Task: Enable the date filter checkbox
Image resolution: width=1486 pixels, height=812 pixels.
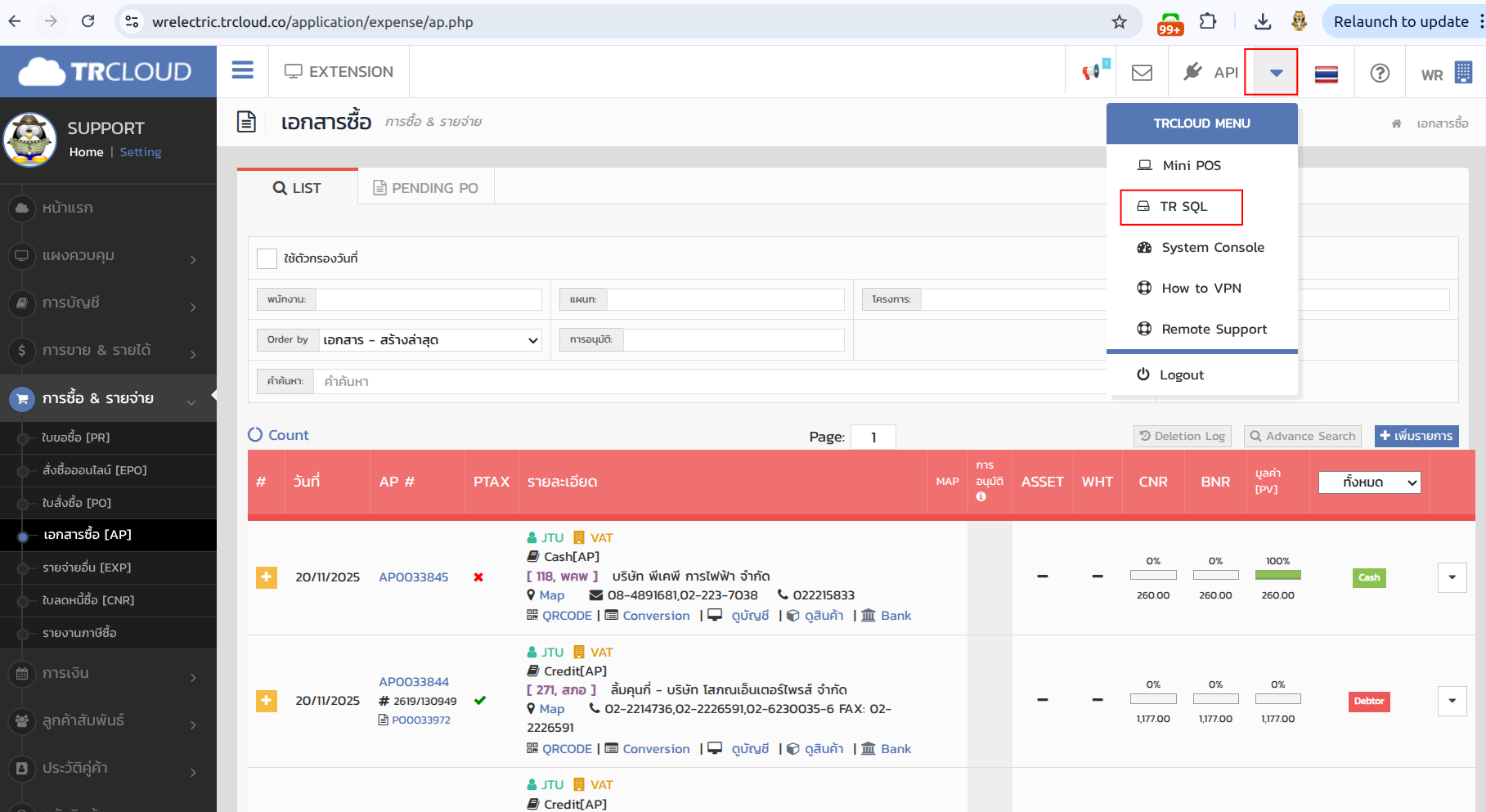Action: [x=267, y=258]
